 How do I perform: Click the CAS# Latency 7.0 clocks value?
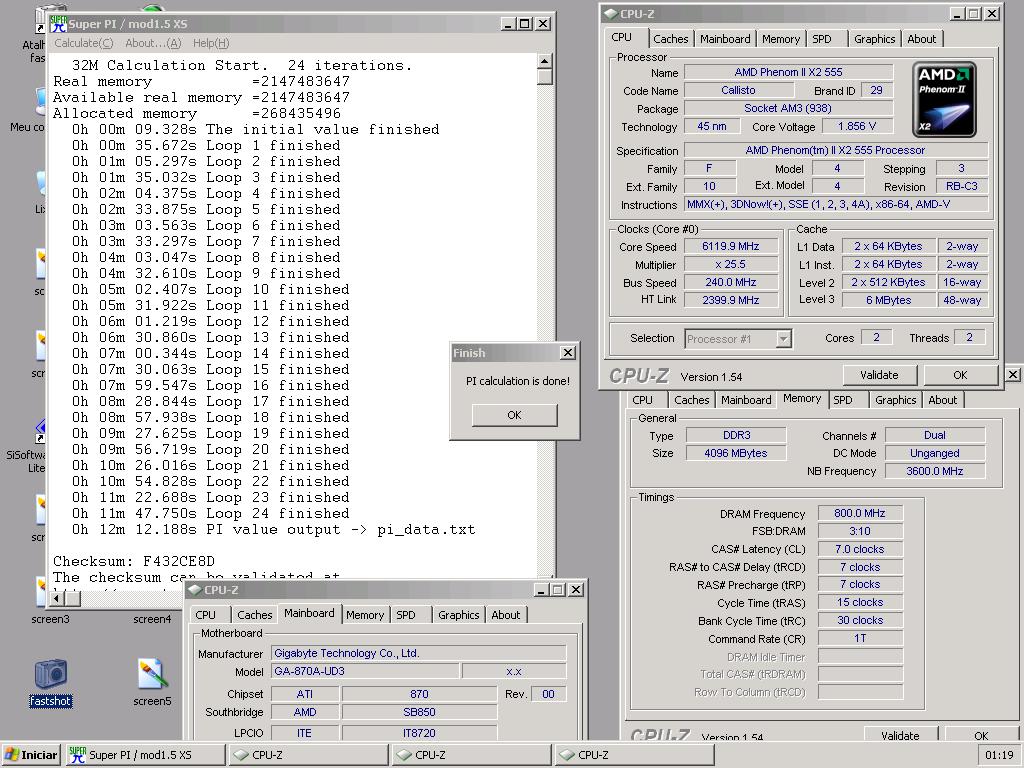point(859,549)
